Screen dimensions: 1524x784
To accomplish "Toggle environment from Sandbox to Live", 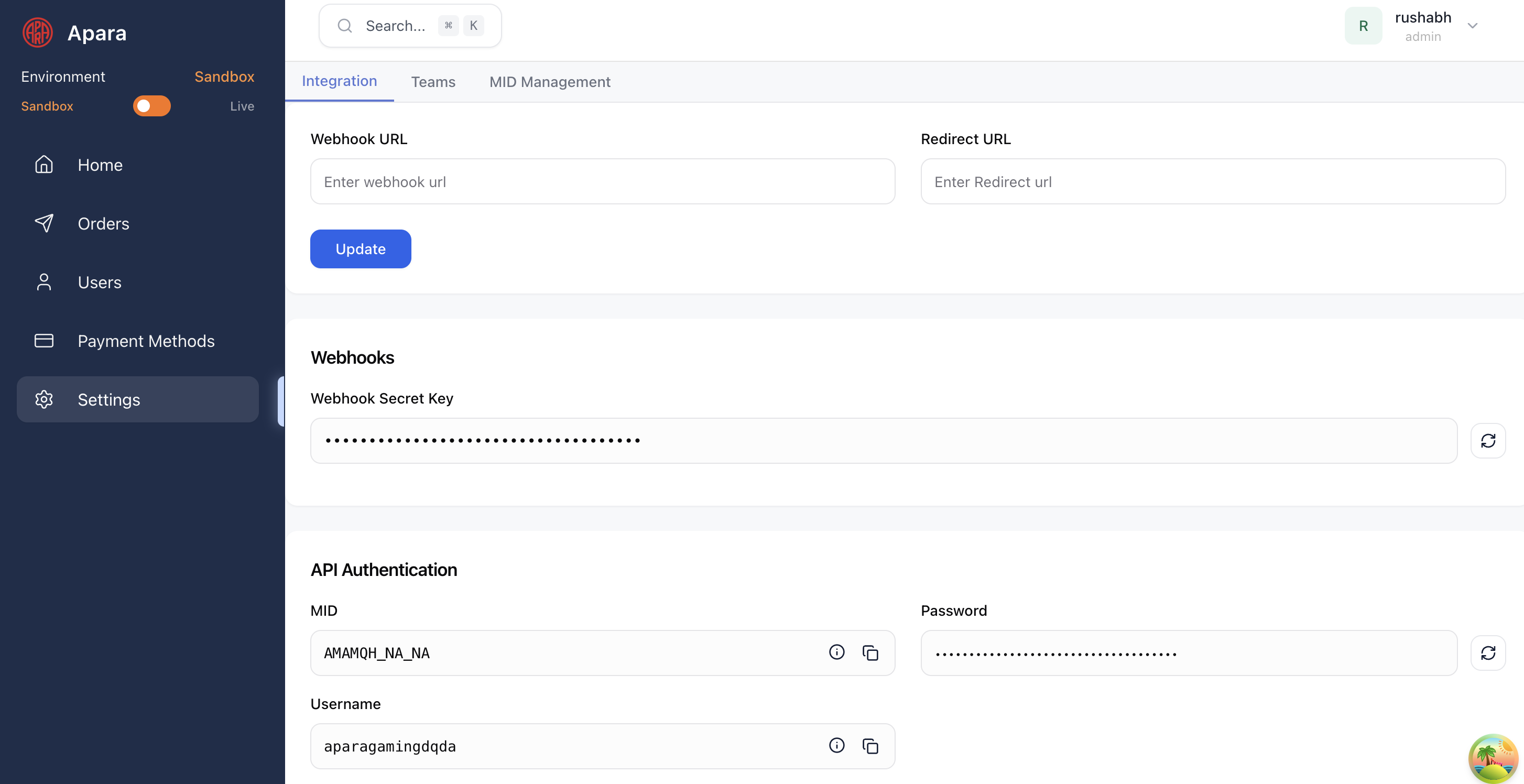I will (x=152, y=106).
